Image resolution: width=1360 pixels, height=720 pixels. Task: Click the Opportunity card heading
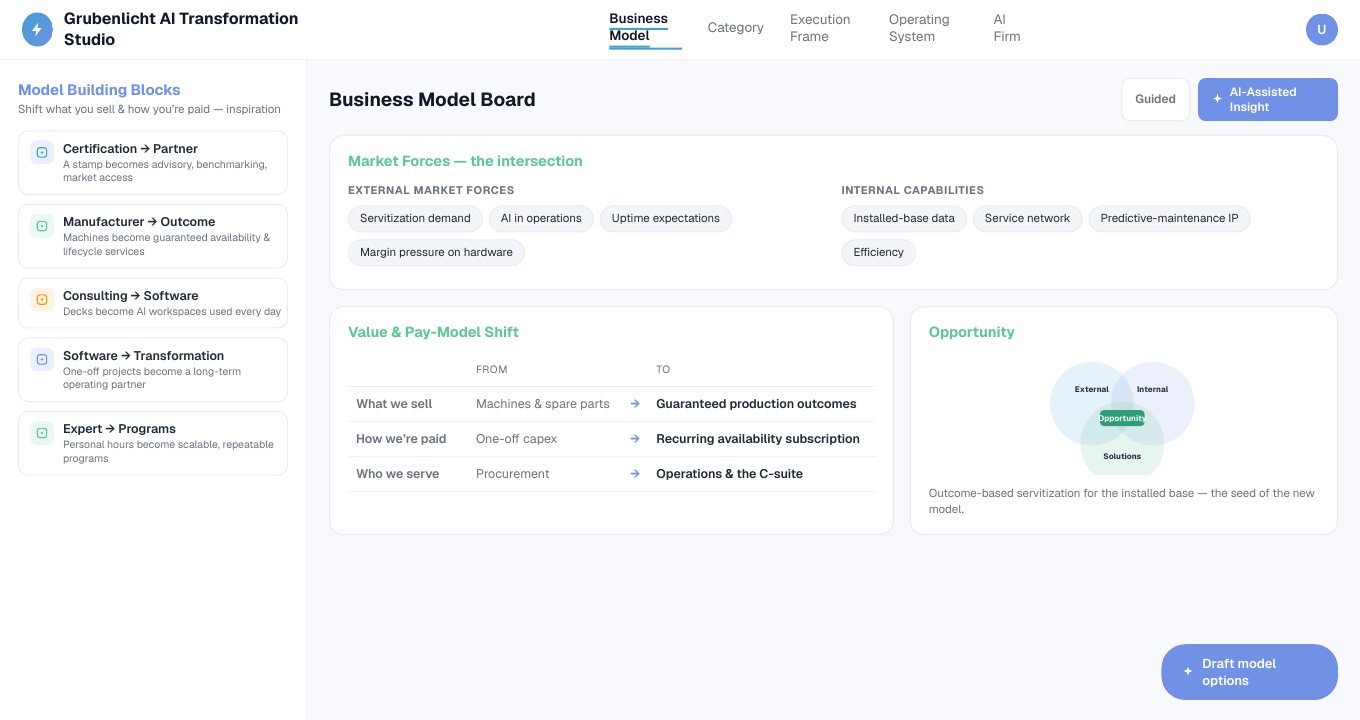point(971,332)
